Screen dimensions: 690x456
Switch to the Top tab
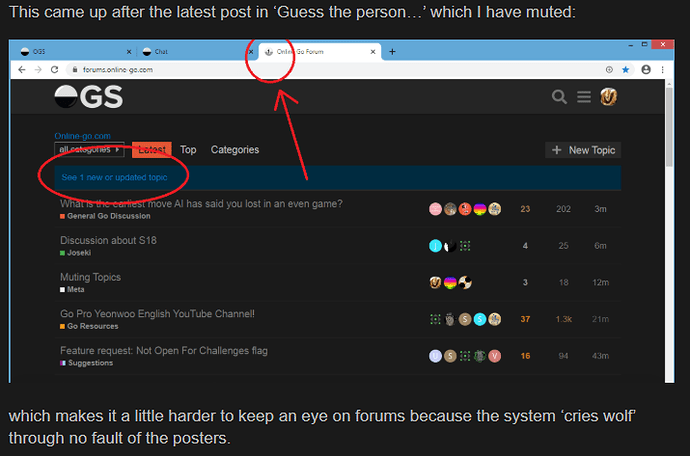[x=188, y=150]
